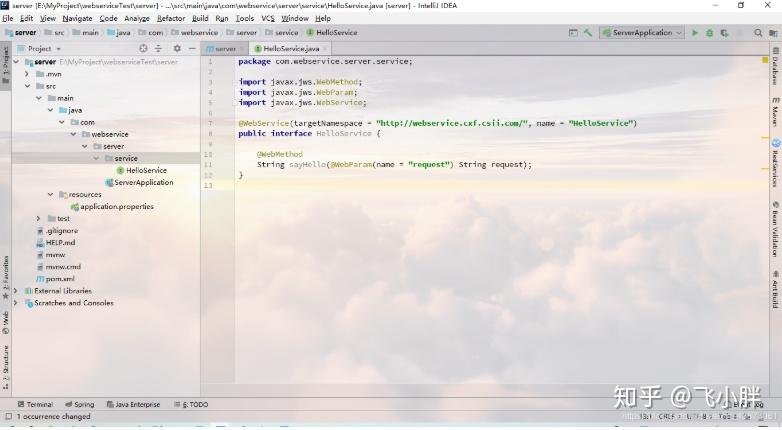Hide the Project tool window
The image size is (782, 430).
click(x=192, y=48)
